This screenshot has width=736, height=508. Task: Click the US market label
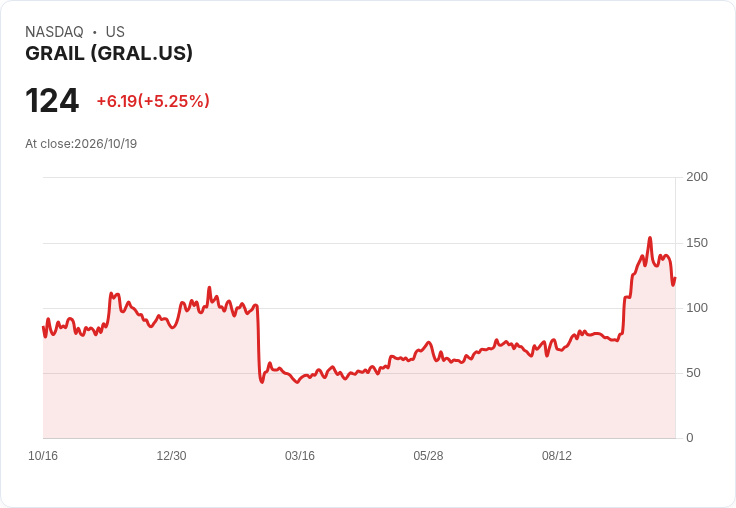115,31
